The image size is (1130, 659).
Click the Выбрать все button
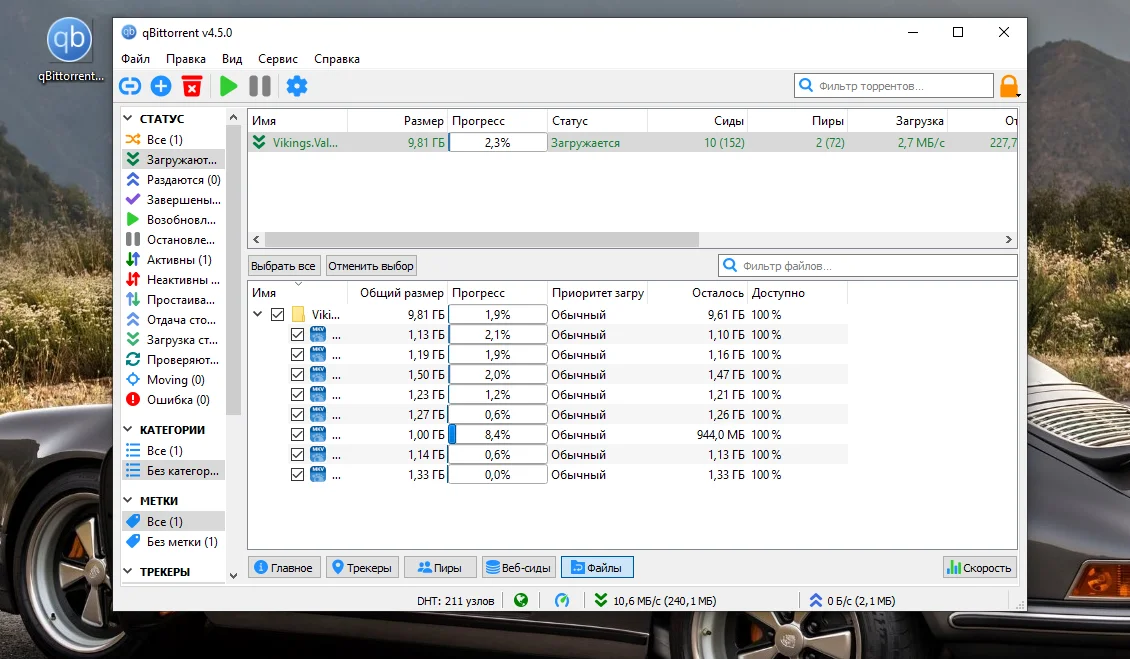coord(284,266)
